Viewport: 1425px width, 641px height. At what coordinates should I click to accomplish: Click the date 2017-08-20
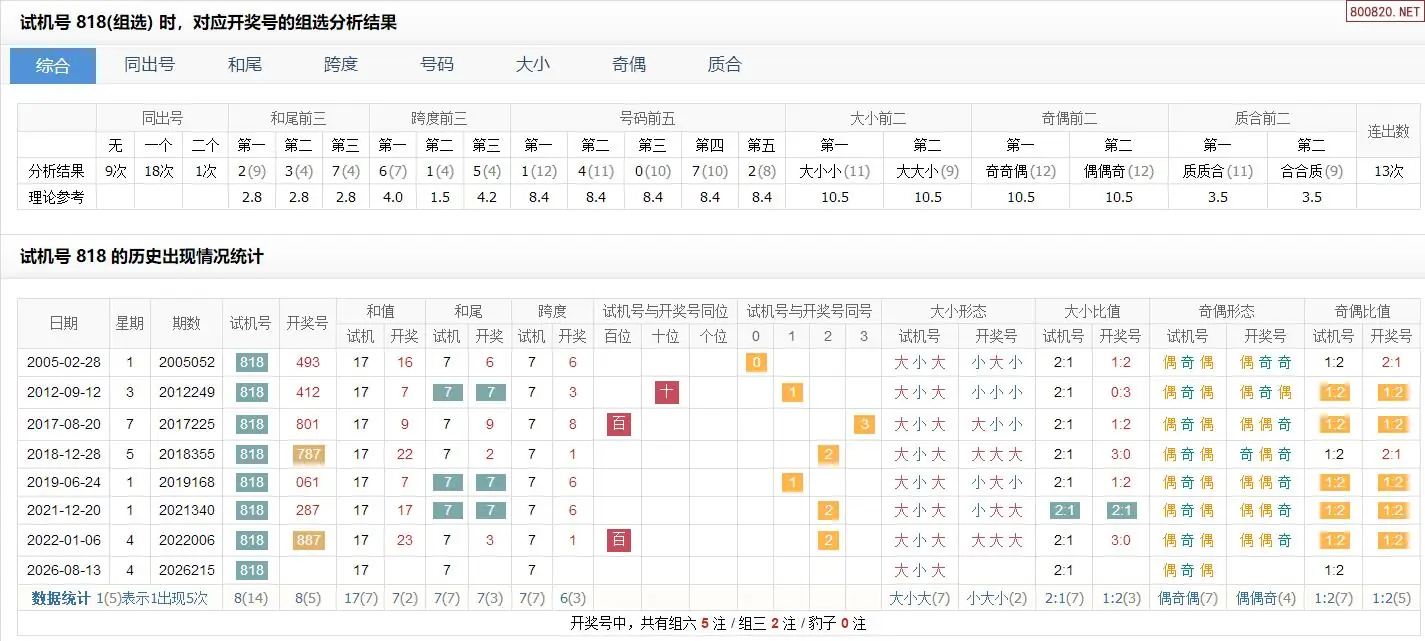(x=64, y=424)
